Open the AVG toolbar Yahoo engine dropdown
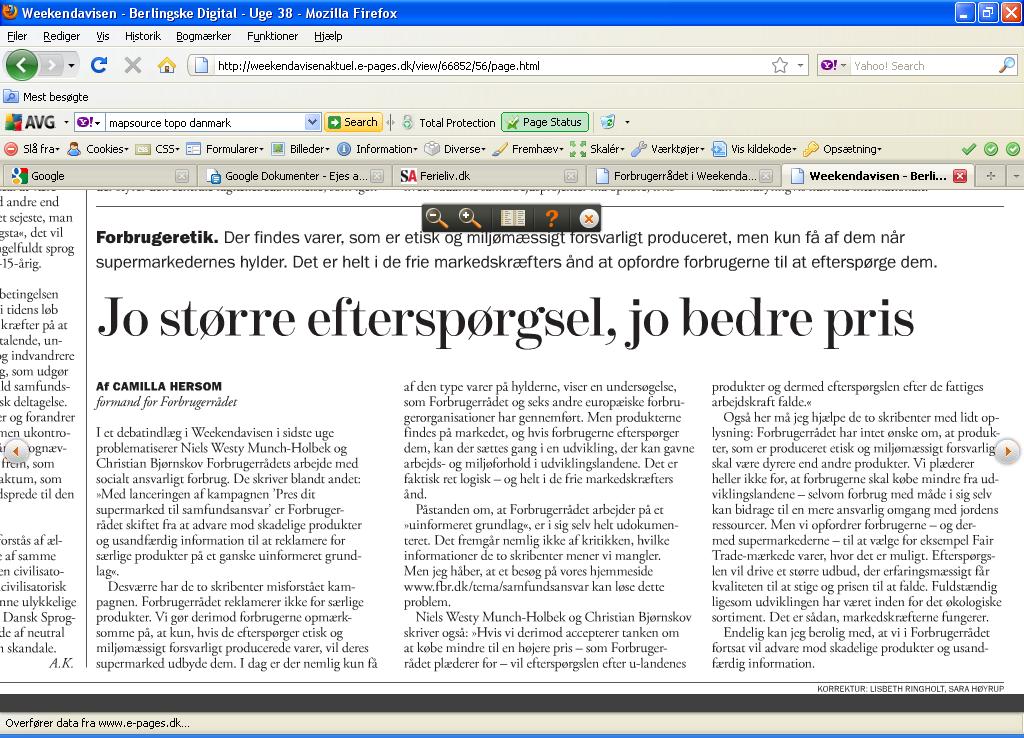Viewport: 1024px width, 738px height. coord(89,122)
